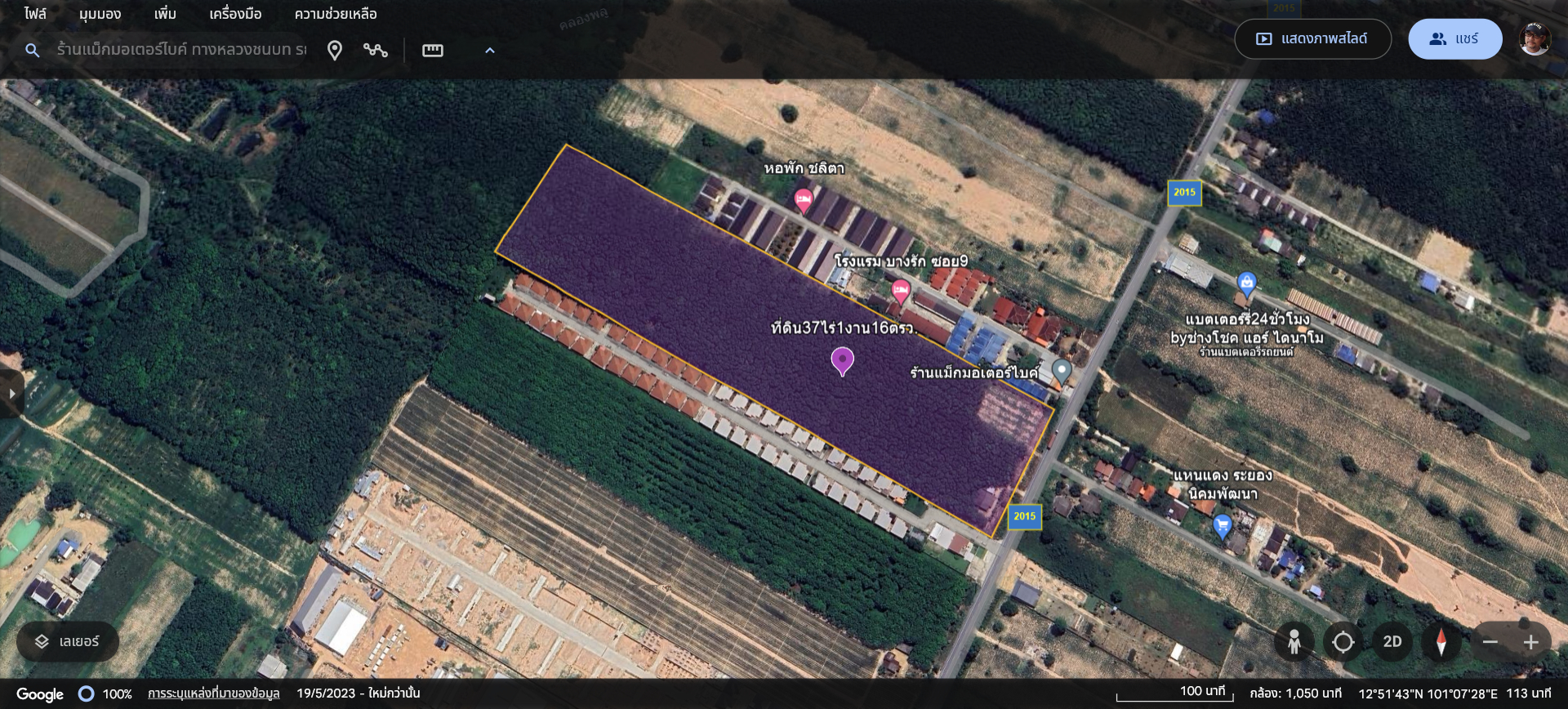
Task: Select the add placemark pin tool
Action: pos(335,50)
